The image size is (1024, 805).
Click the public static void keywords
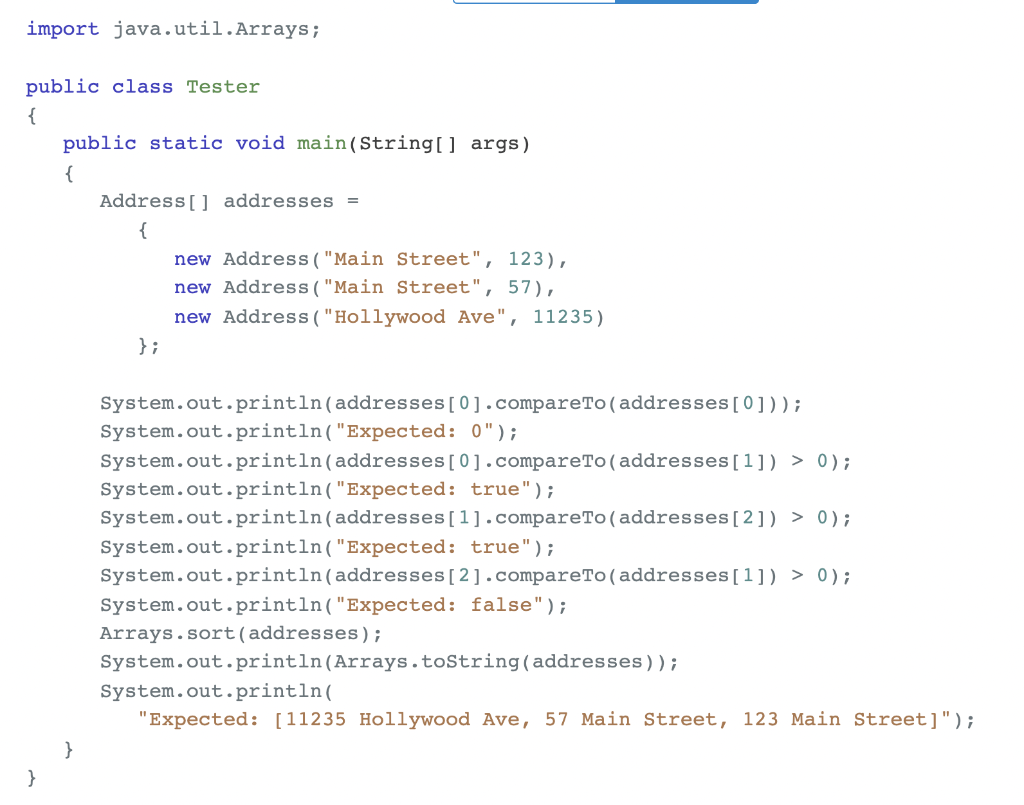coord(177,143)
